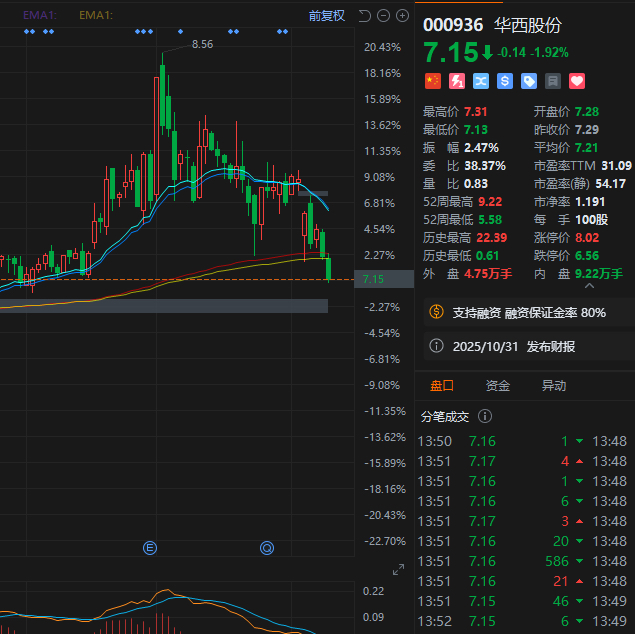The image size is (635, 634).
Task: Zoom in the chart with plus icon
Action: coord(402,16)
